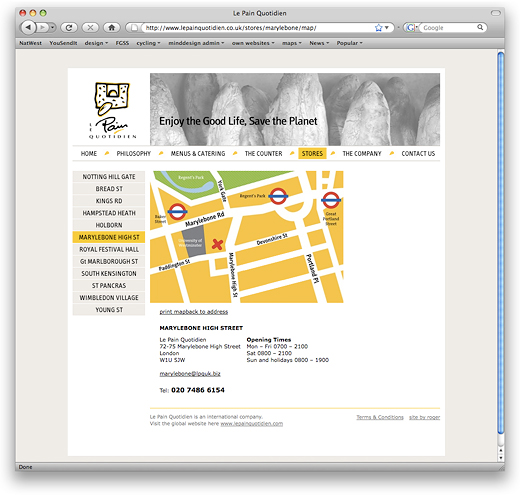Screen dimensions: 520x495
Task: Reload the page with the refresh icon
Action: (x=69, y=28)
